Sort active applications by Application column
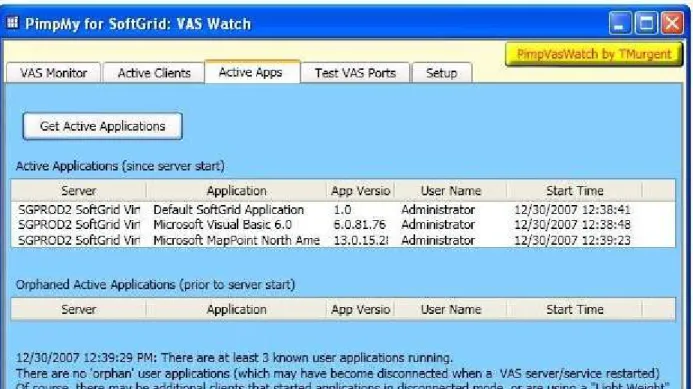 pyautogui.click(x=236, y=191)
